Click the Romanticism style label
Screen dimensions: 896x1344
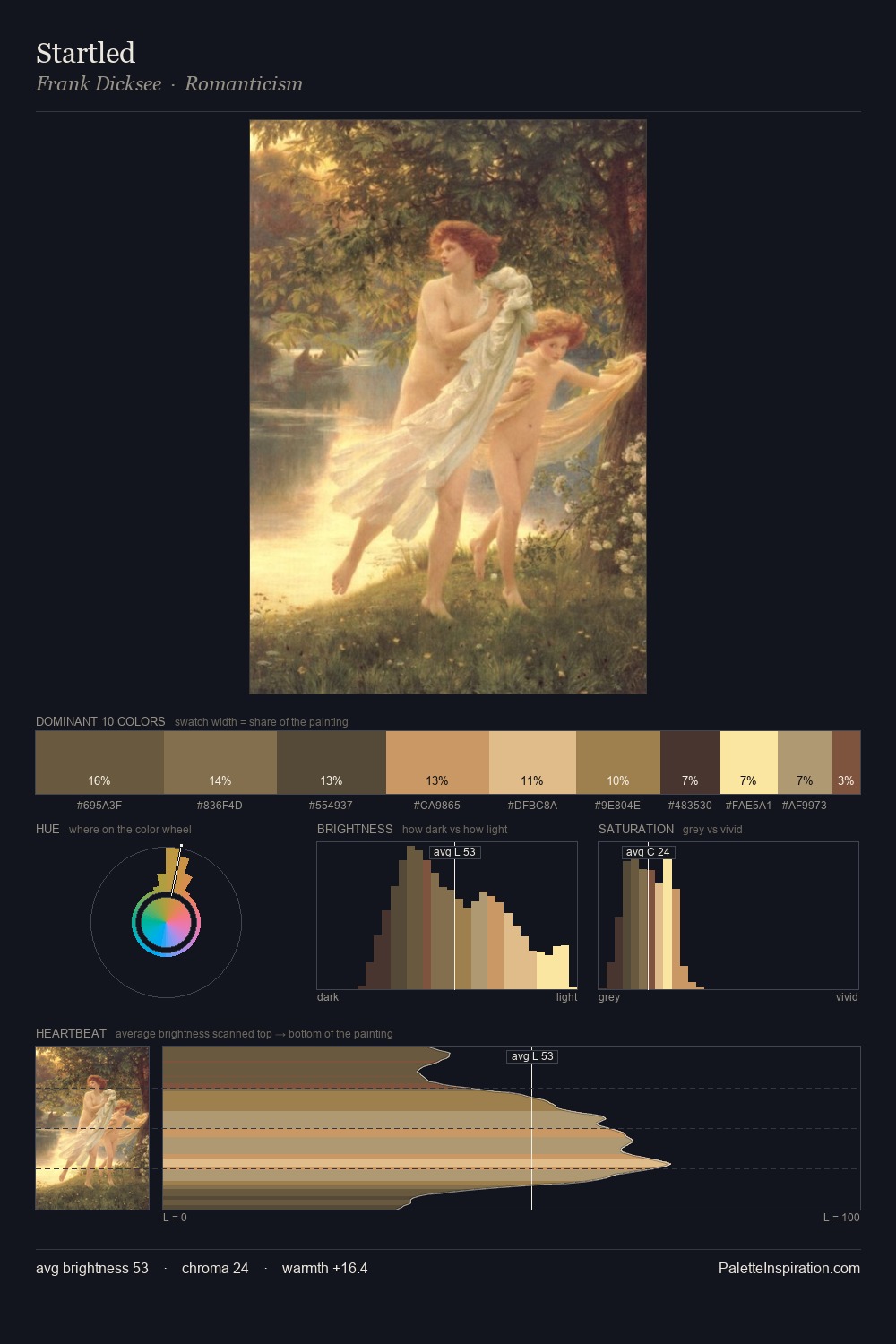tap(244, 84)
